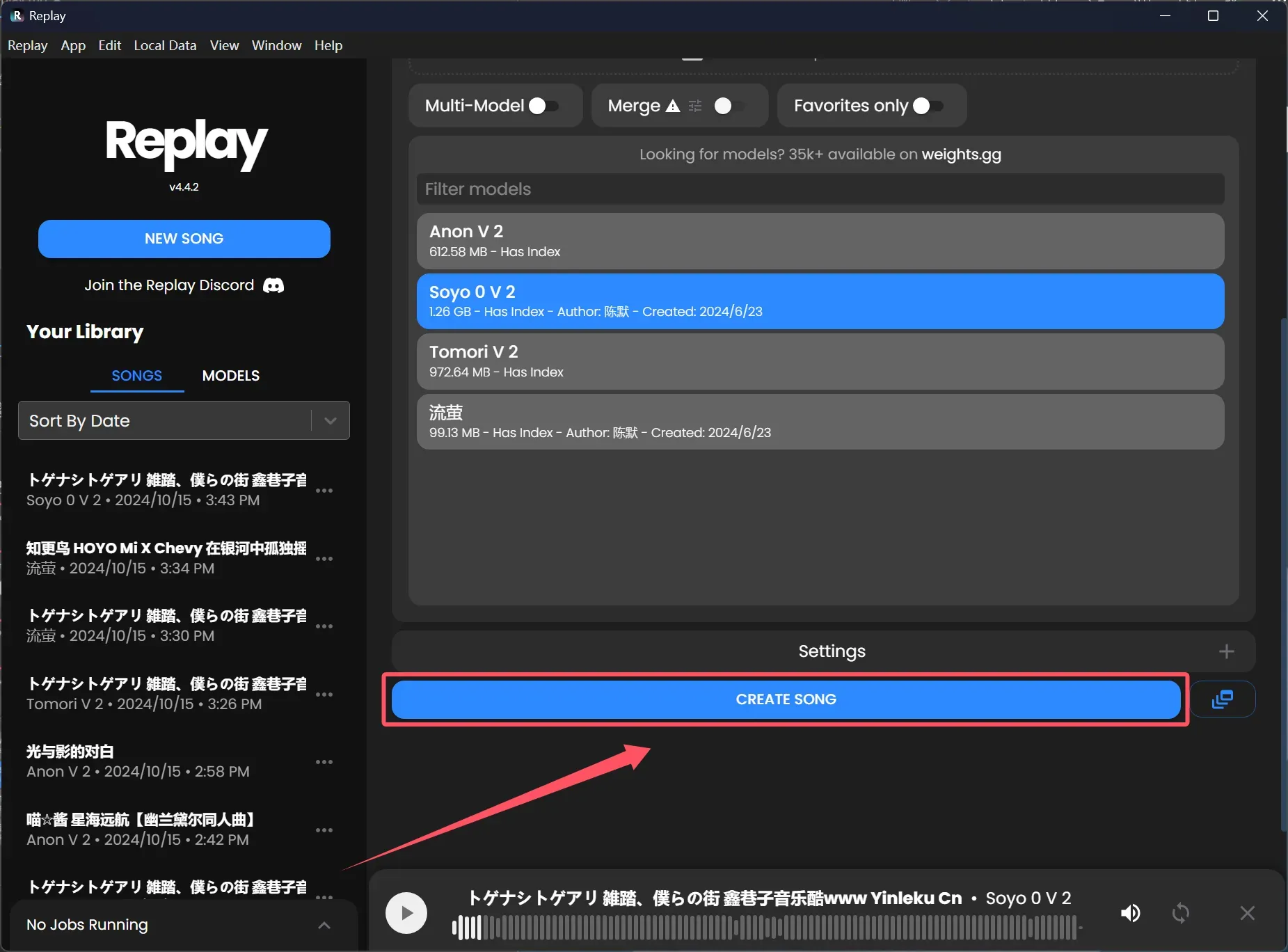This screenshot has height=952, width=1288.
Task: Open the weights.gg link
Action: [x=961, y=154]
